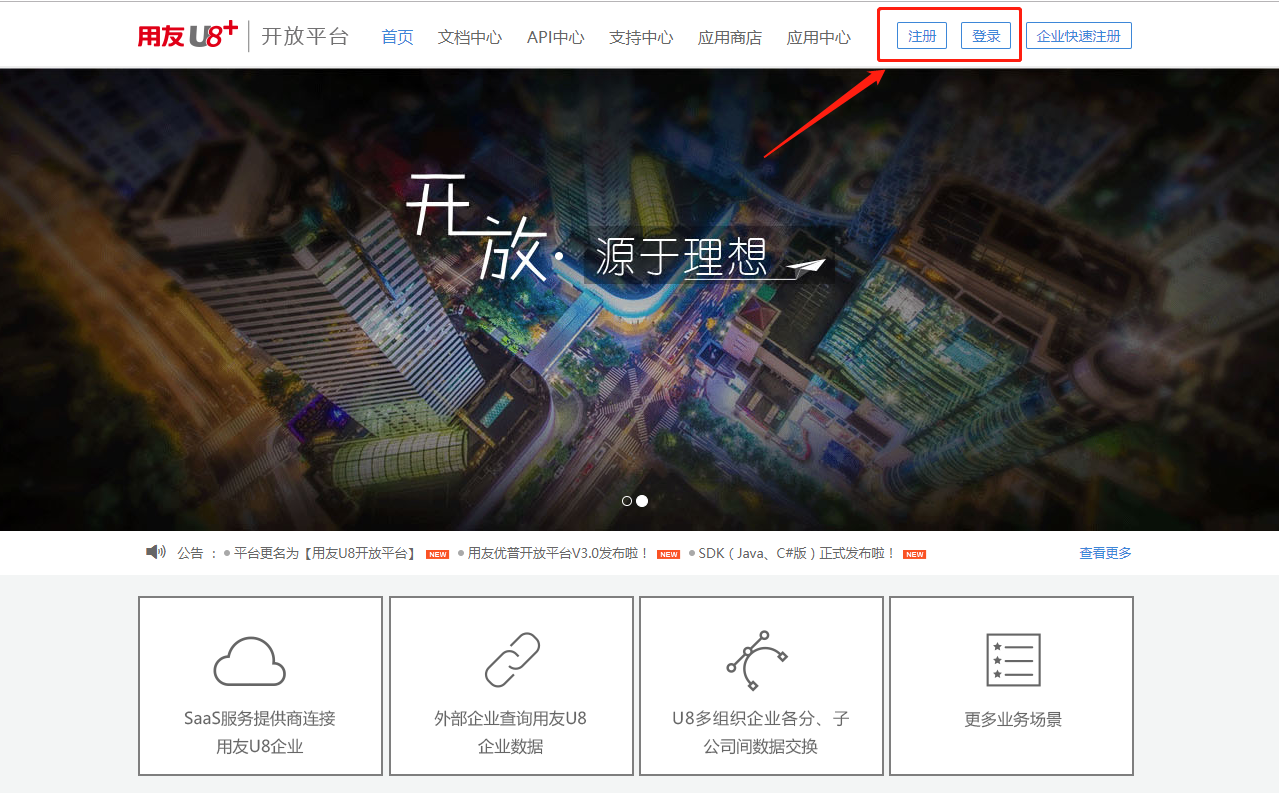Screen dimensions: 1279x793
Task: Navigate to 支持中心
Action: coord(641,36)
